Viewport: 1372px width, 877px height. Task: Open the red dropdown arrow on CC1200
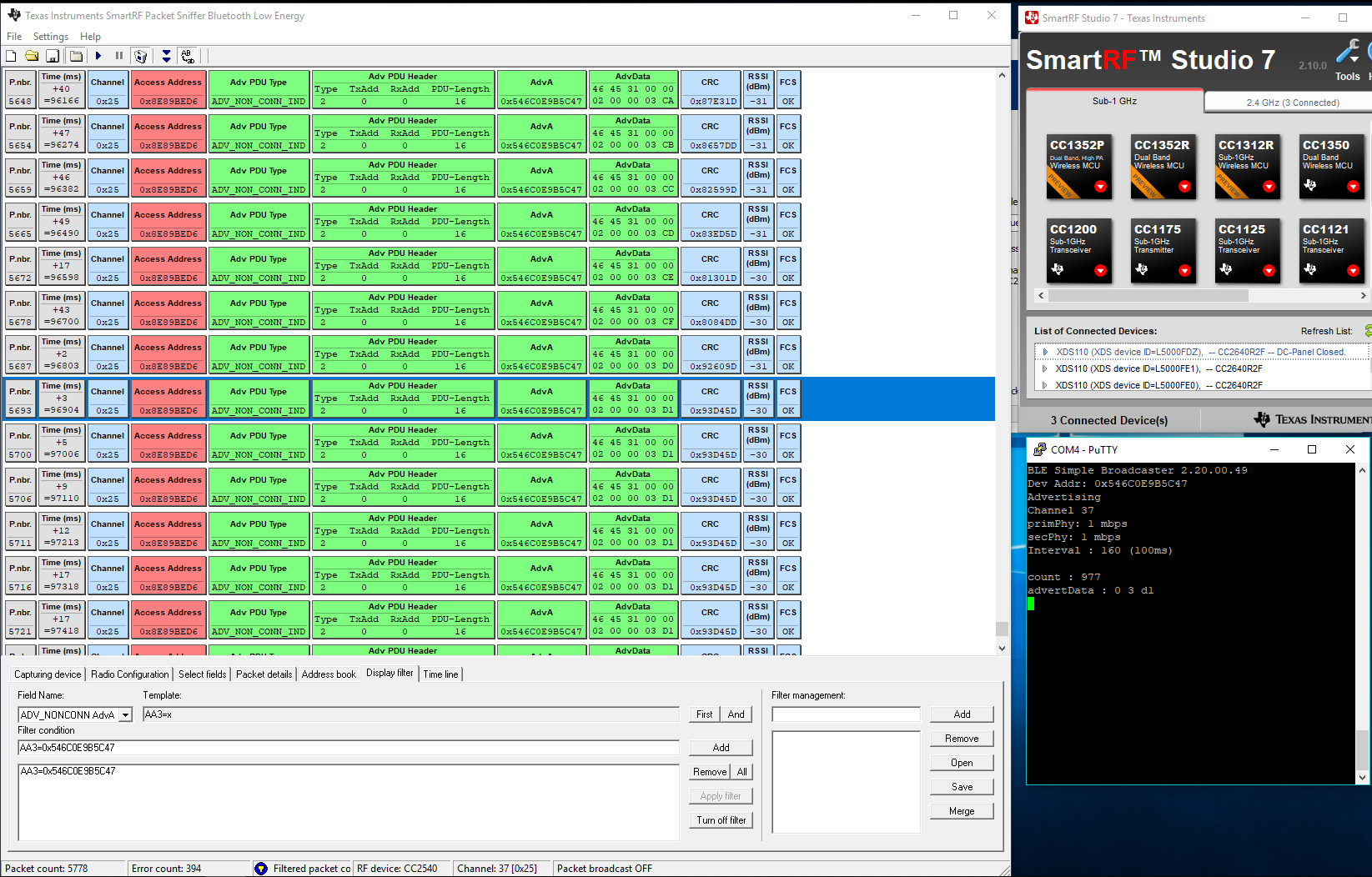point(1100,271)
